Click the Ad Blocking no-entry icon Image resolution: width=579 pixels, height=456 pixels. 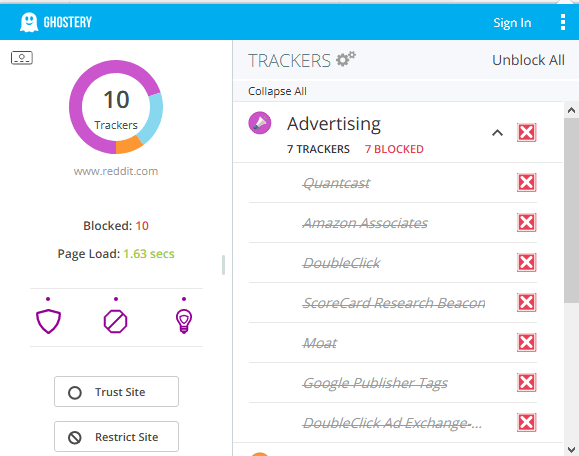(x=116, y=321)
